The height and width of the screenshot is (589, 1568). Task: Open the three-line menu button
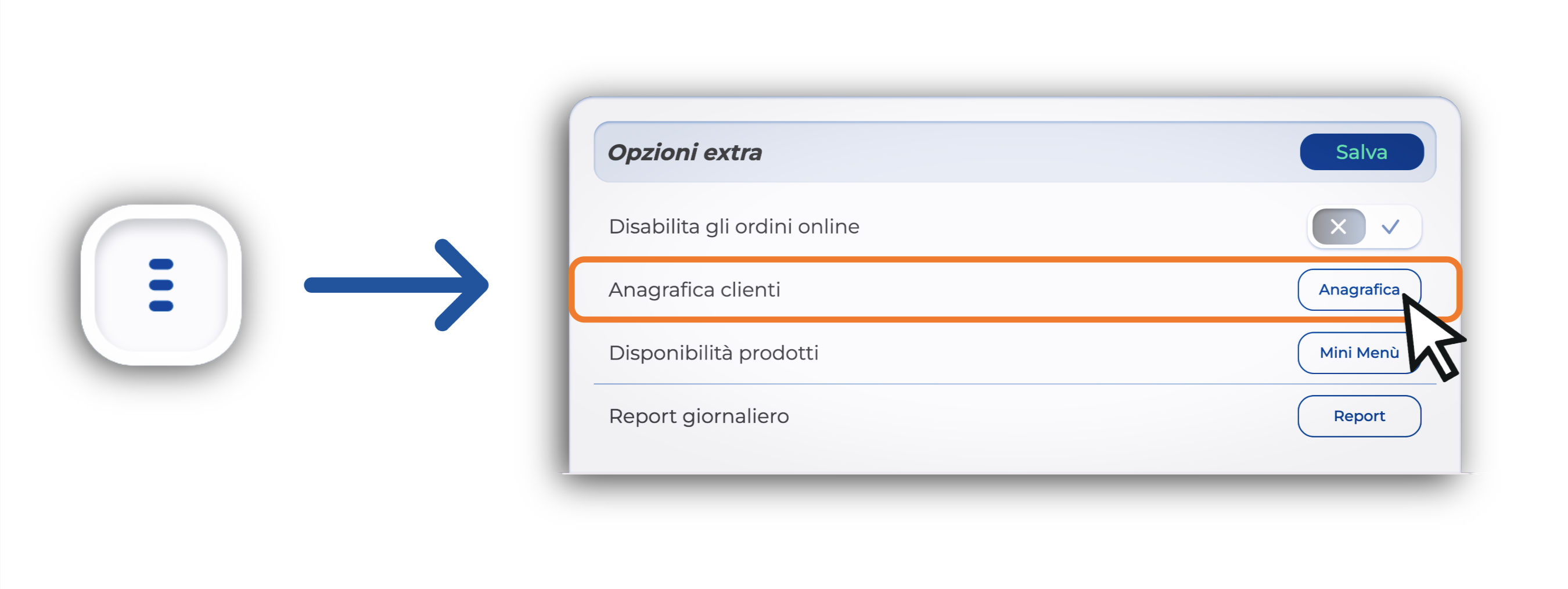[x=161, y=285]
